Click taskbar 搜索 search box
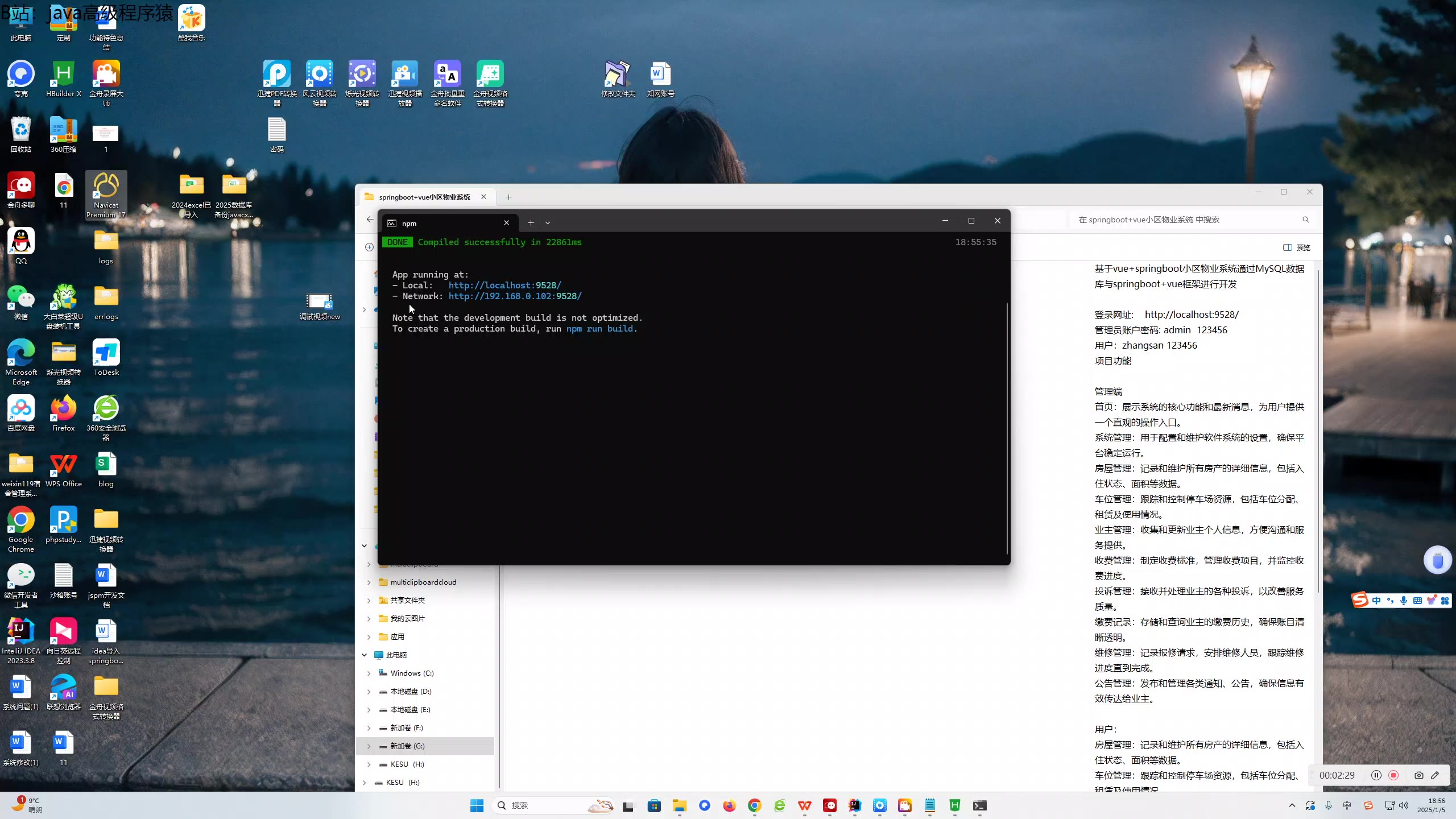The width and height of the screenshot is (1456, 819). pyautogui.click(x=554, y=805)
